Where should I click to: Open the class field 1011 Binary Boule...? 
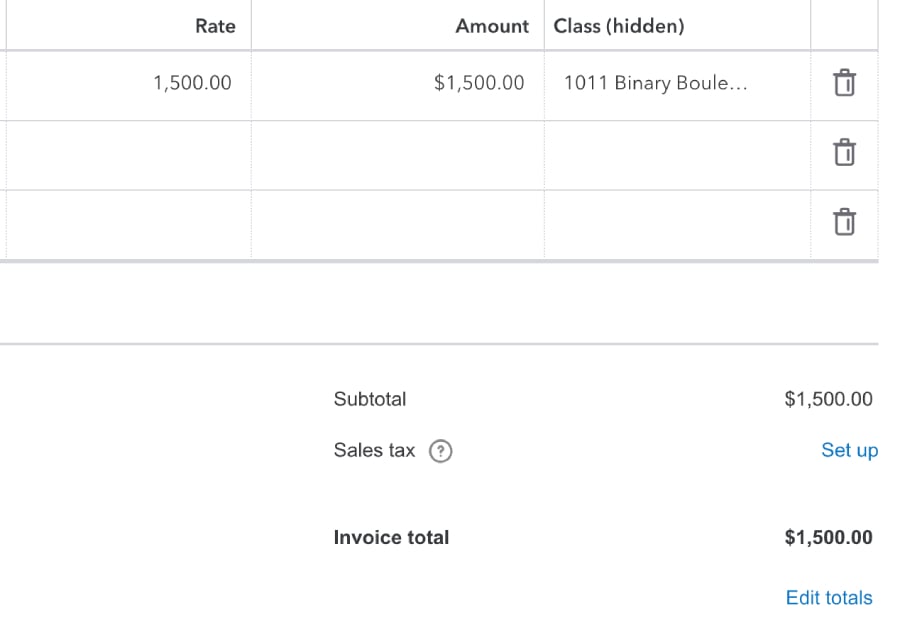tap(655, 83)
